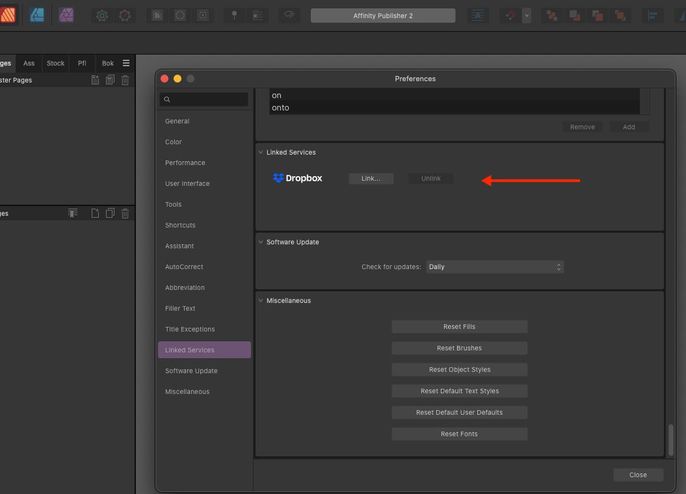Viewport: 686px width, 494px height.
Task: Open the Stock panel tab
Action: [x=56, y=63]
